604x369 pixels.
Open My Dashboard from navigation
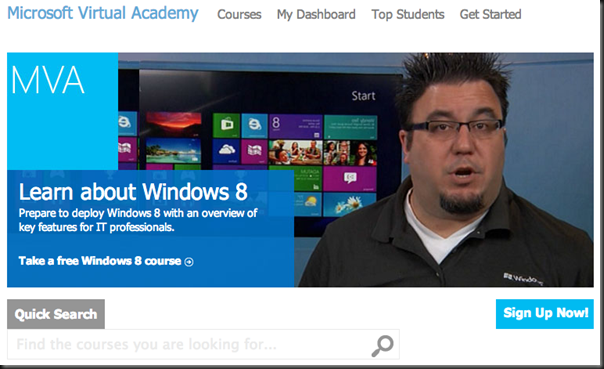pos(316,15)
